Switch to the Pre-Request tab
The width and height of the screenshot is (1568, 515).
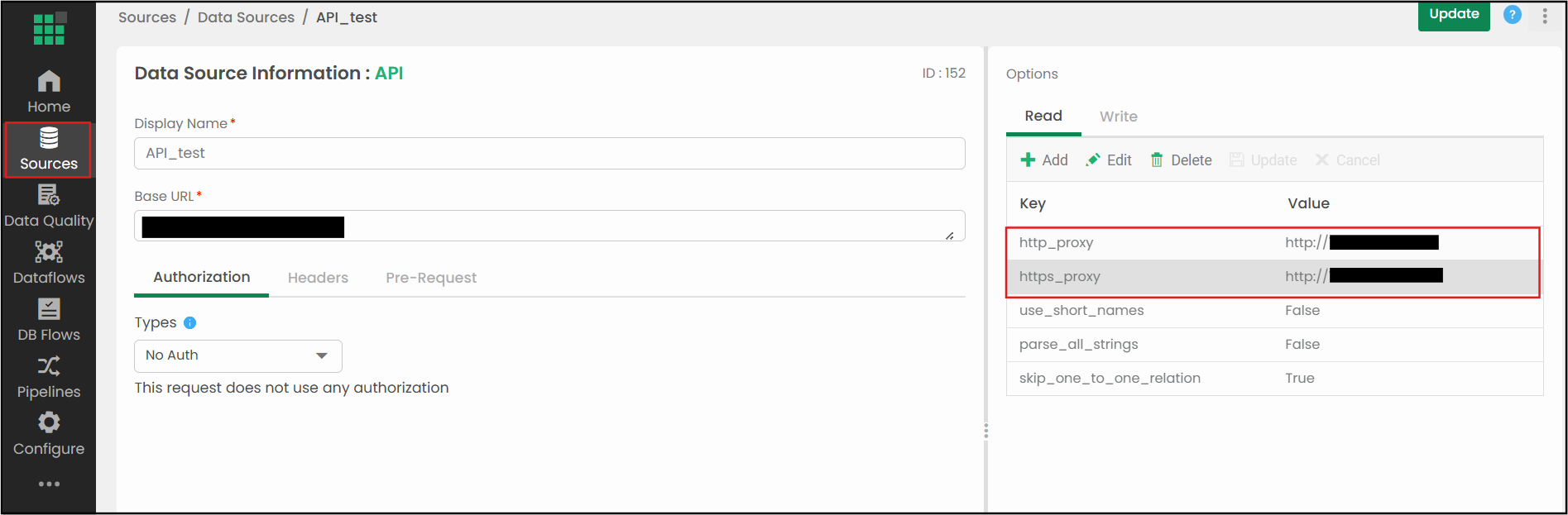click(x=431, y=278)
